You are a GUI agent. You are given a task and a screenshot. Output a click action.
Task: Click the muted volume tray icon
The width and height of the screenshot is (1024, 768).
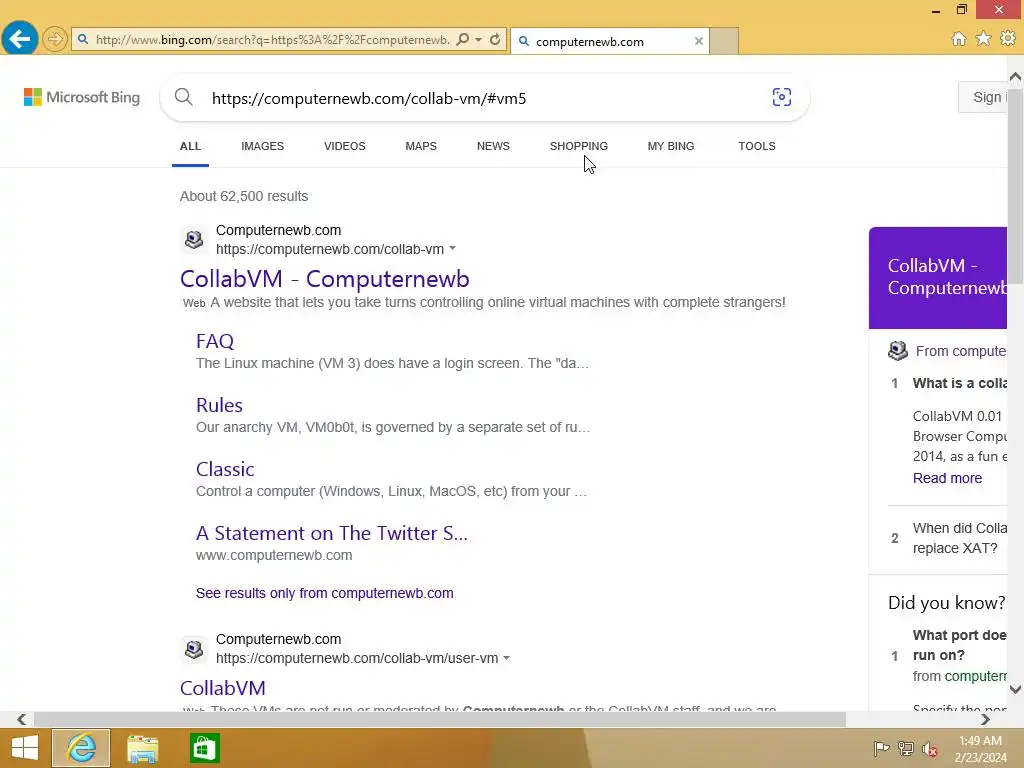pos(929,748)
